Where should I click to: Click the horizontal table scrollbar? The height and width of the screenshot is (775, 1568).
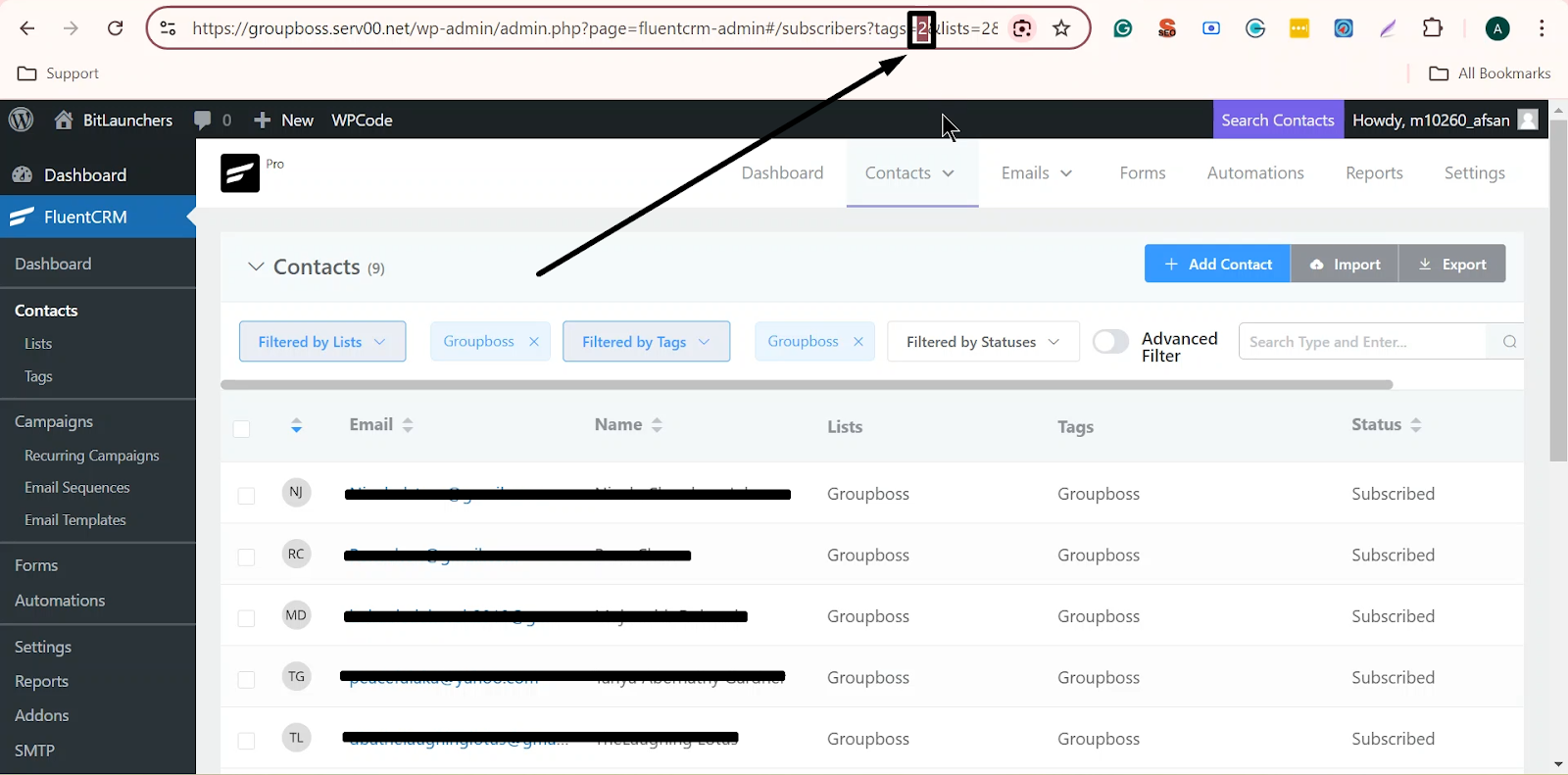[x=807, y=384]
